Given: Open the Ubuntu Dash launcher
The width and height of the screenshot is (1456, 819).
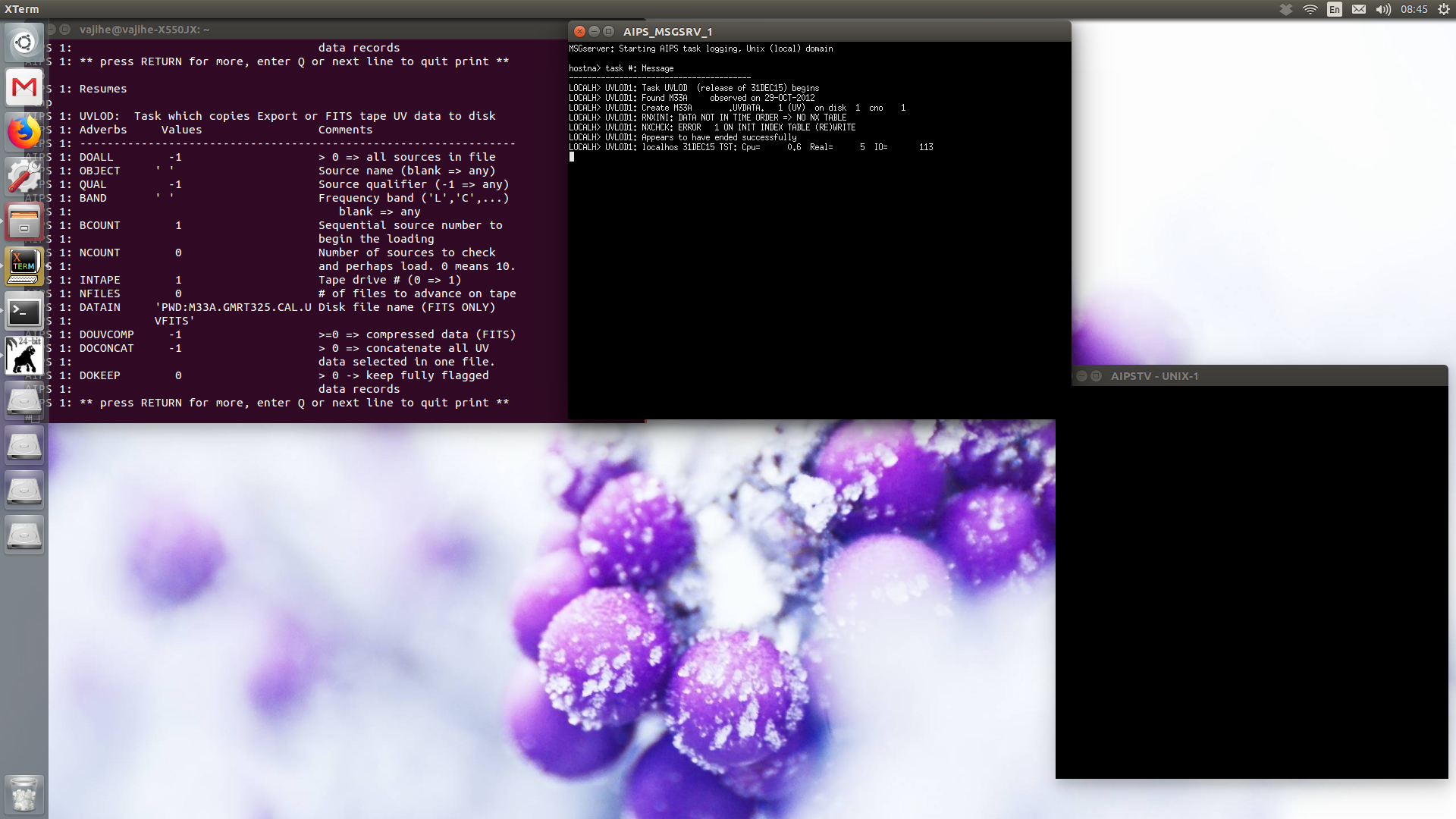Looking at the screenshot, I should point(24,42).
